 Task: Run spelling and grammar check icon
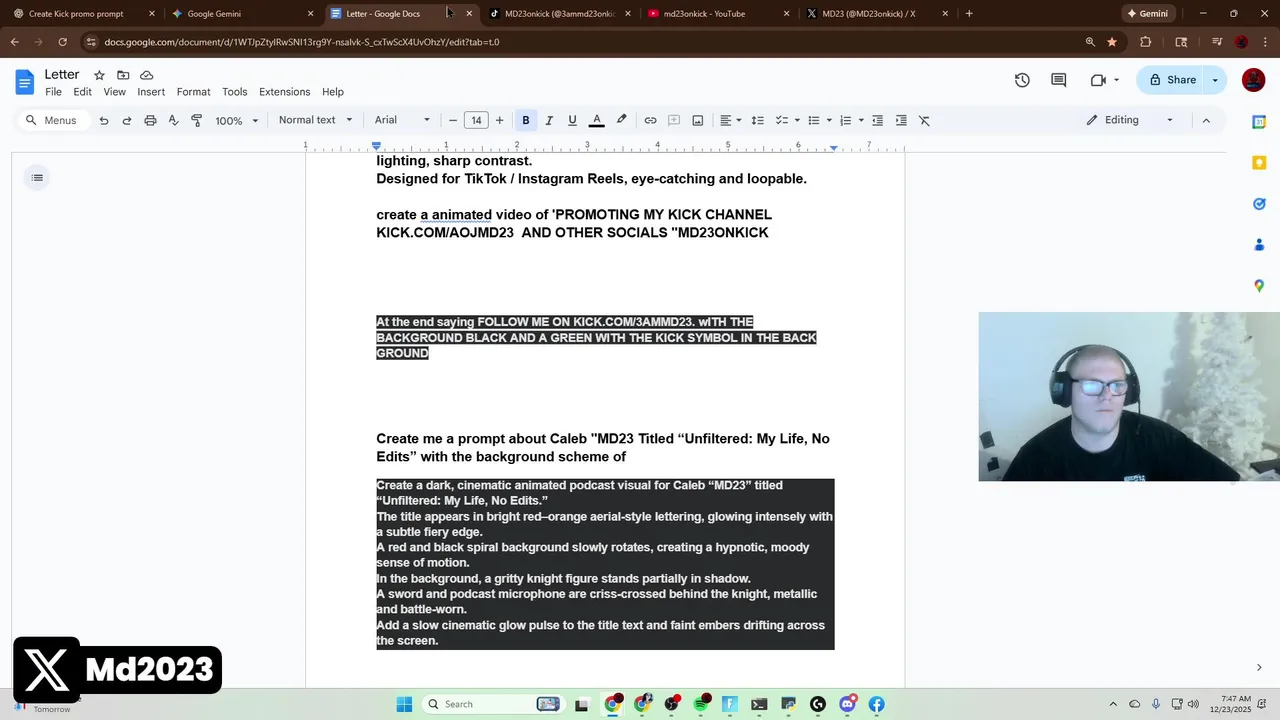coord(173,120)
